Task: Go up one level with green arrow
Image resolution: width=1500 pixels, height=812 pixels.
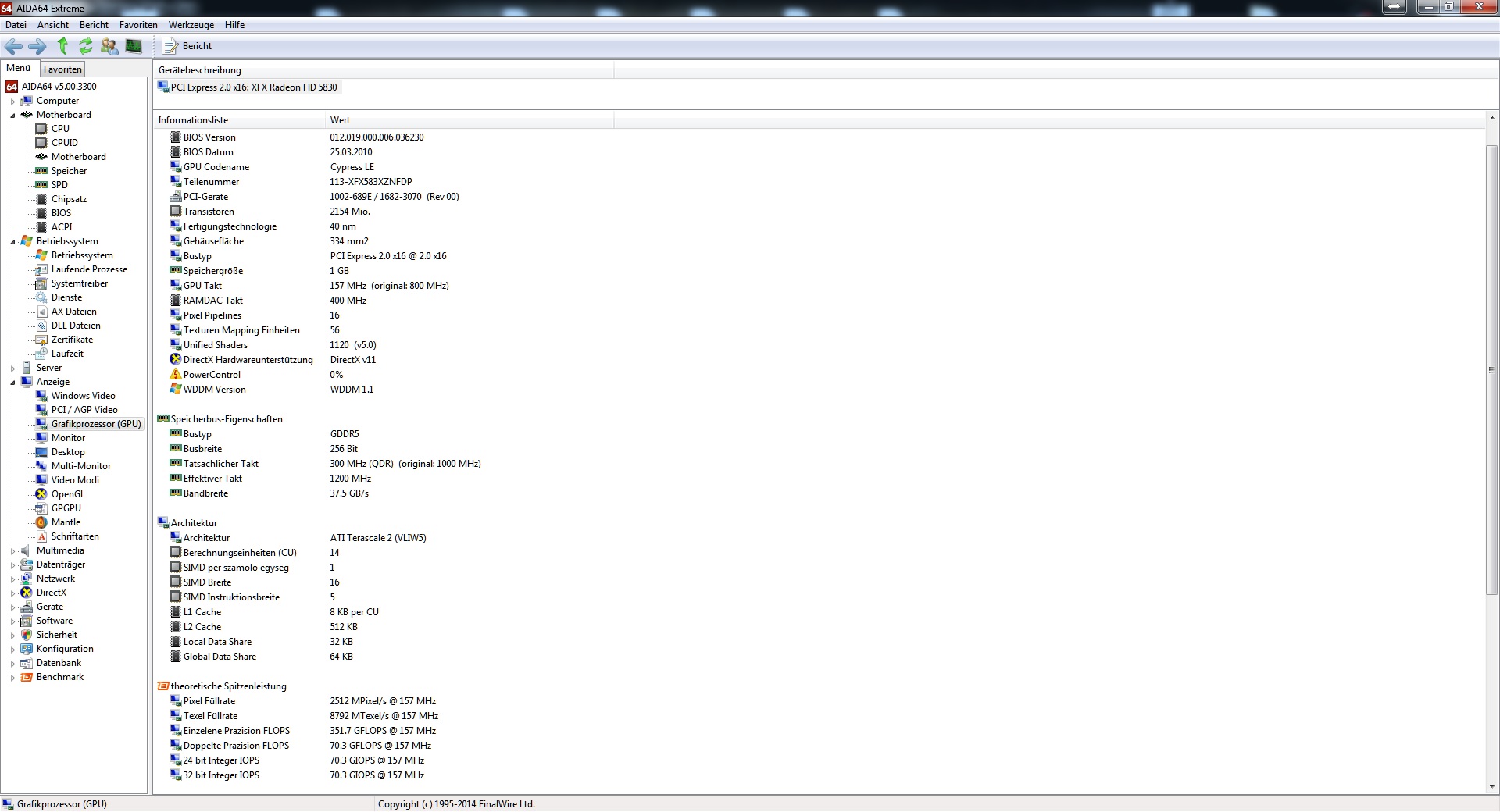Action: pyautogui.click(x=62, y=46)
